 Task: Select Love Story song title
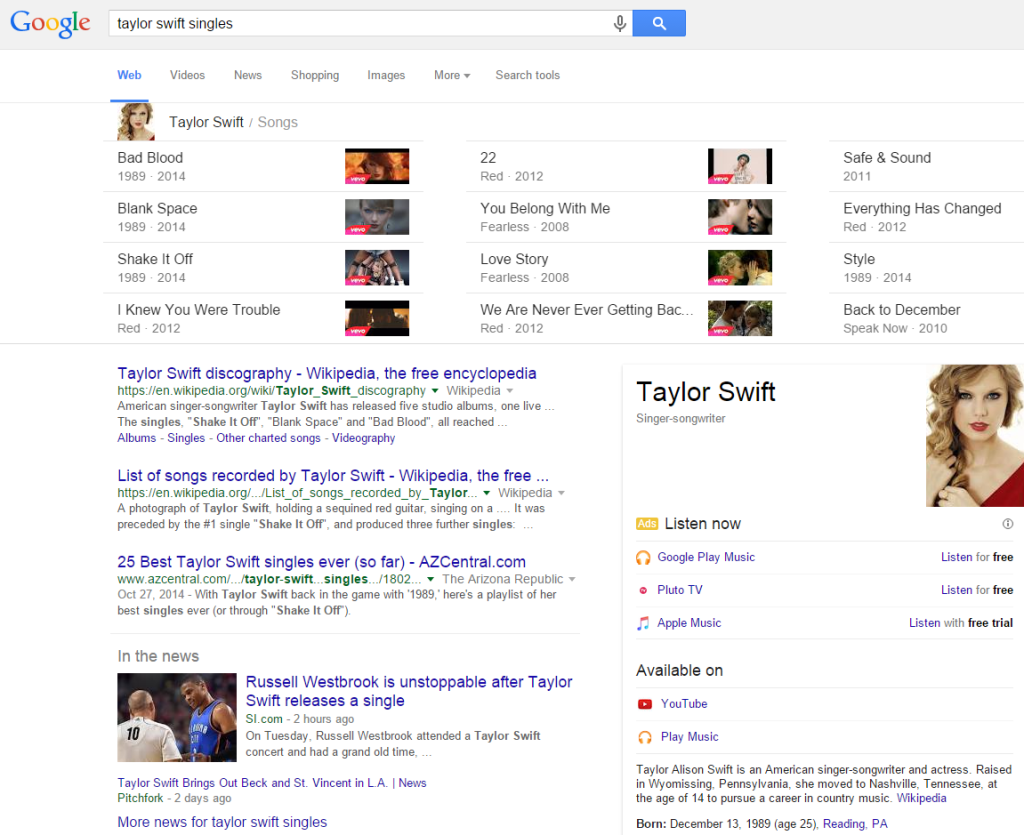point(514,259)
